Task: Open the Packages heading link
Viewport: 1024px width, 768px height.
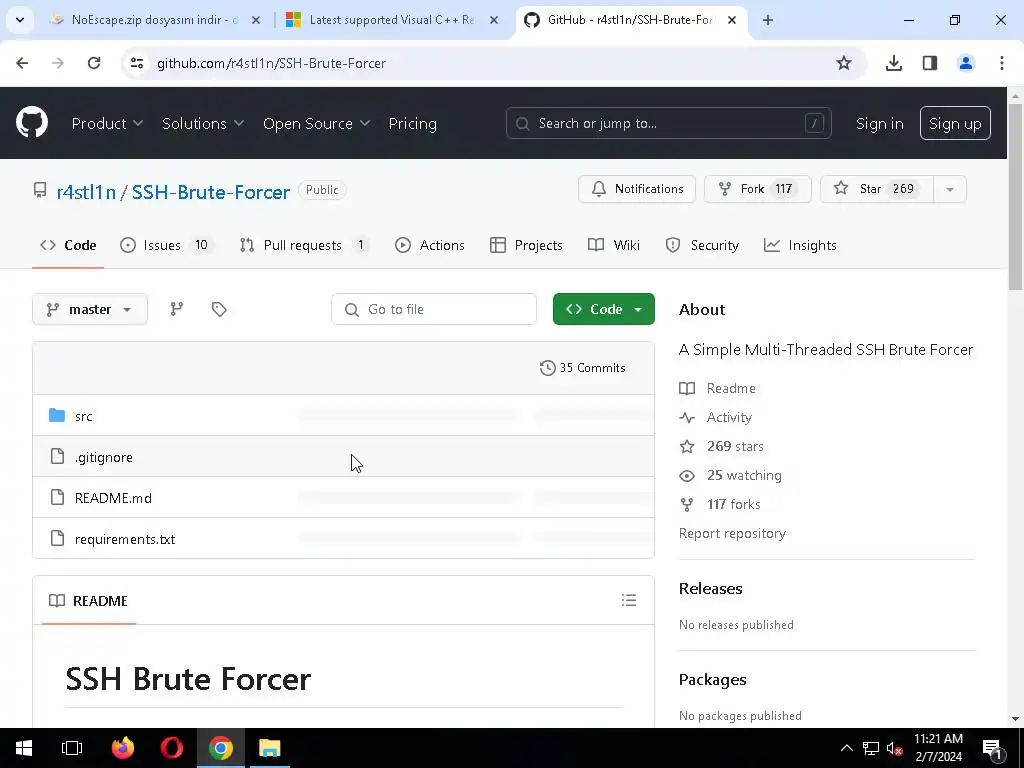Action: pos(712,680)
